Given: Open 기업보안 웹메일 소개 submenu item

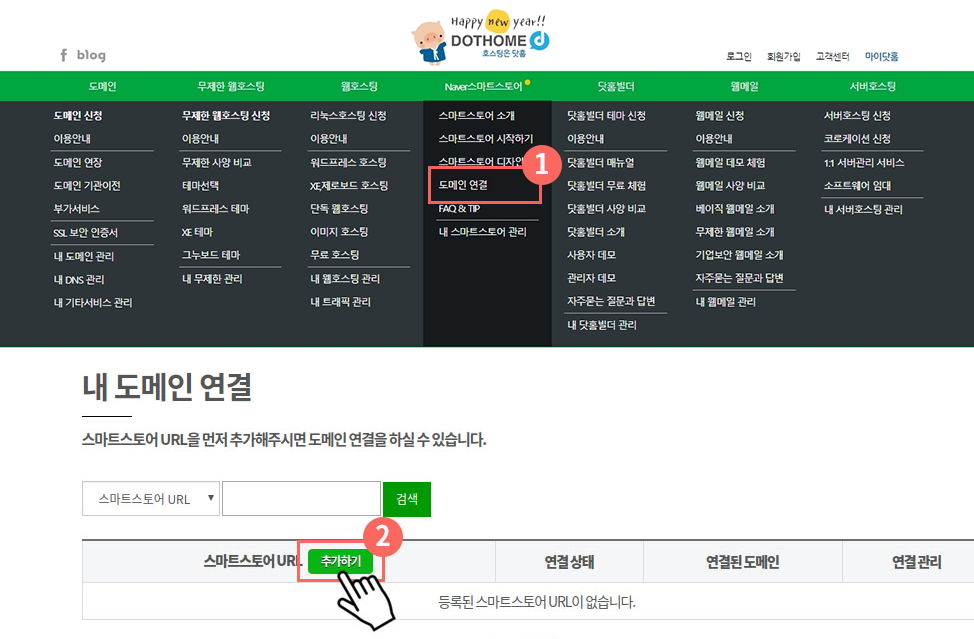Looking at the screenshot, I should point(739,255).
